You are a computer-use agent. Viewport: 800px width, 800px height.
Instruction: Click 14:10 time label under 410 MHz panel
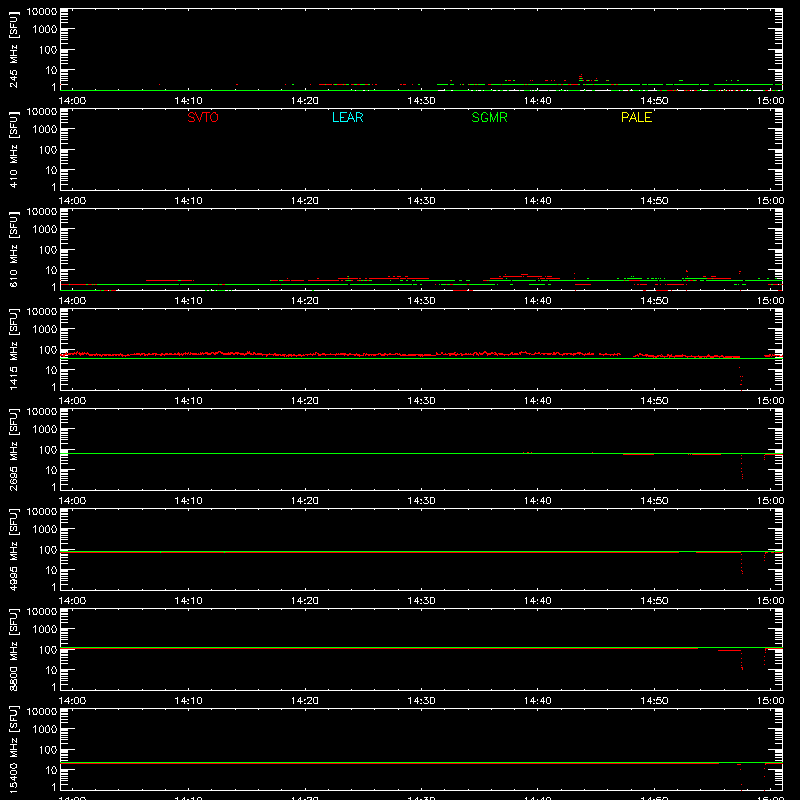tap(189, 201)
